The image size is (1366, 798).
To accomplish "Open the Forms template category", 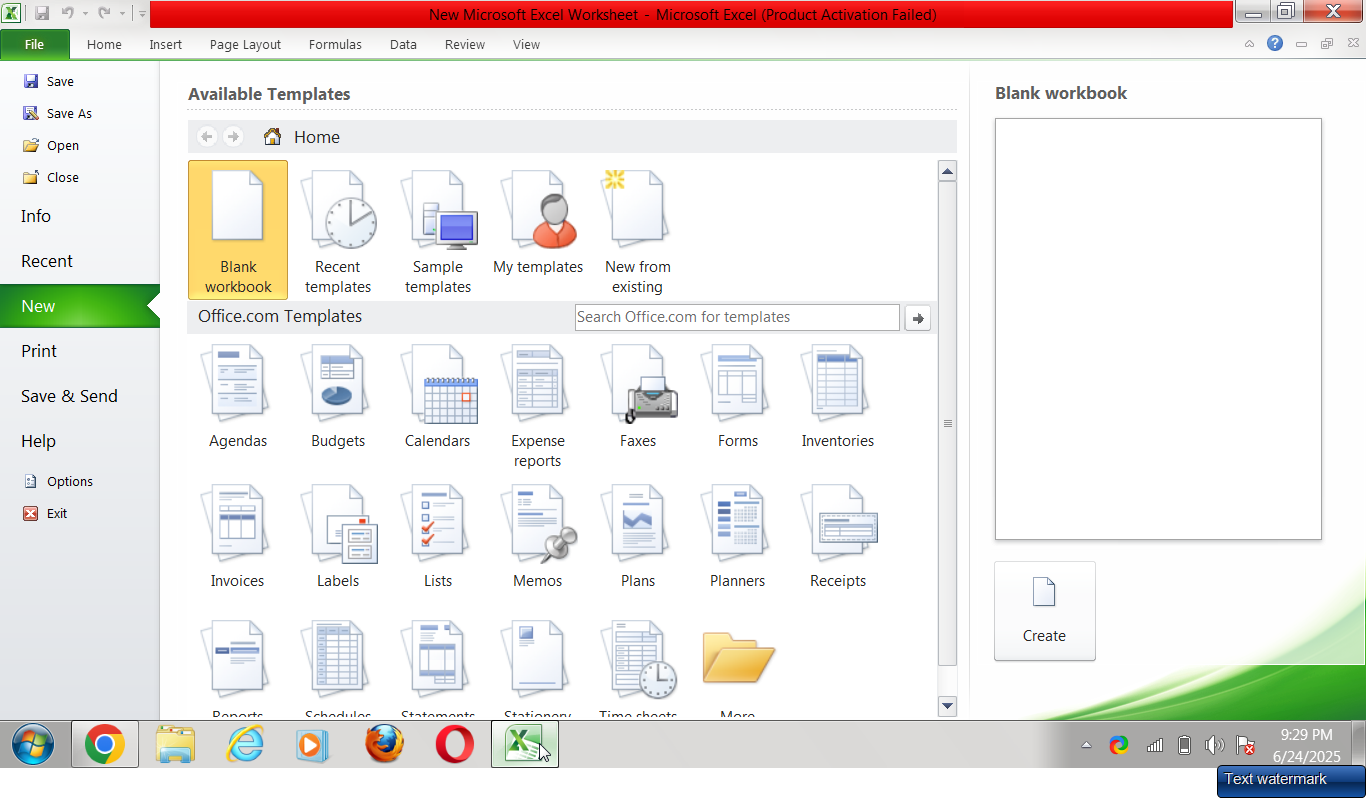I will click(738, 396).
